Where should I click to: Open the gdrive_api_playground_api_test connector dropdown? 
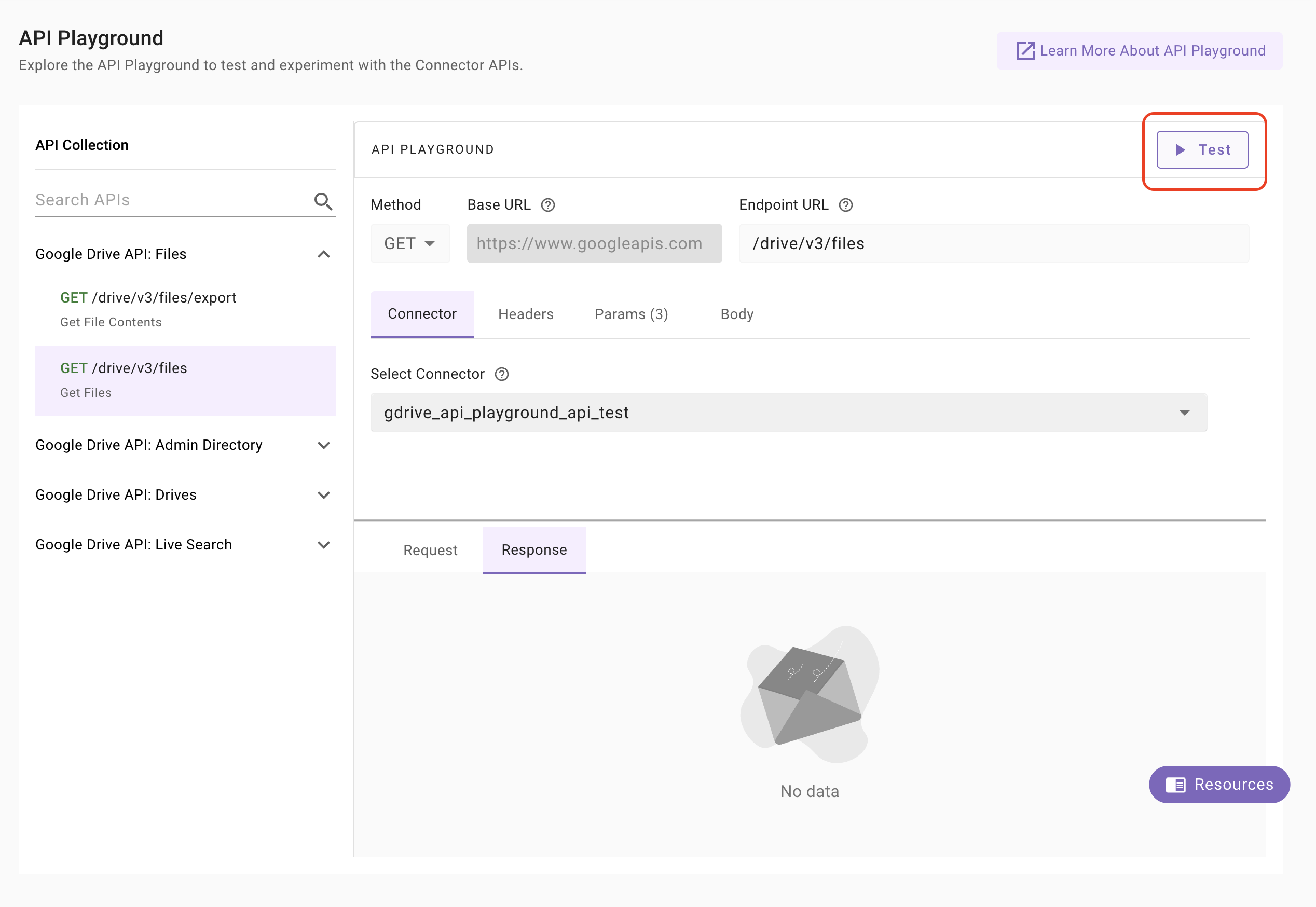(788, 413)
